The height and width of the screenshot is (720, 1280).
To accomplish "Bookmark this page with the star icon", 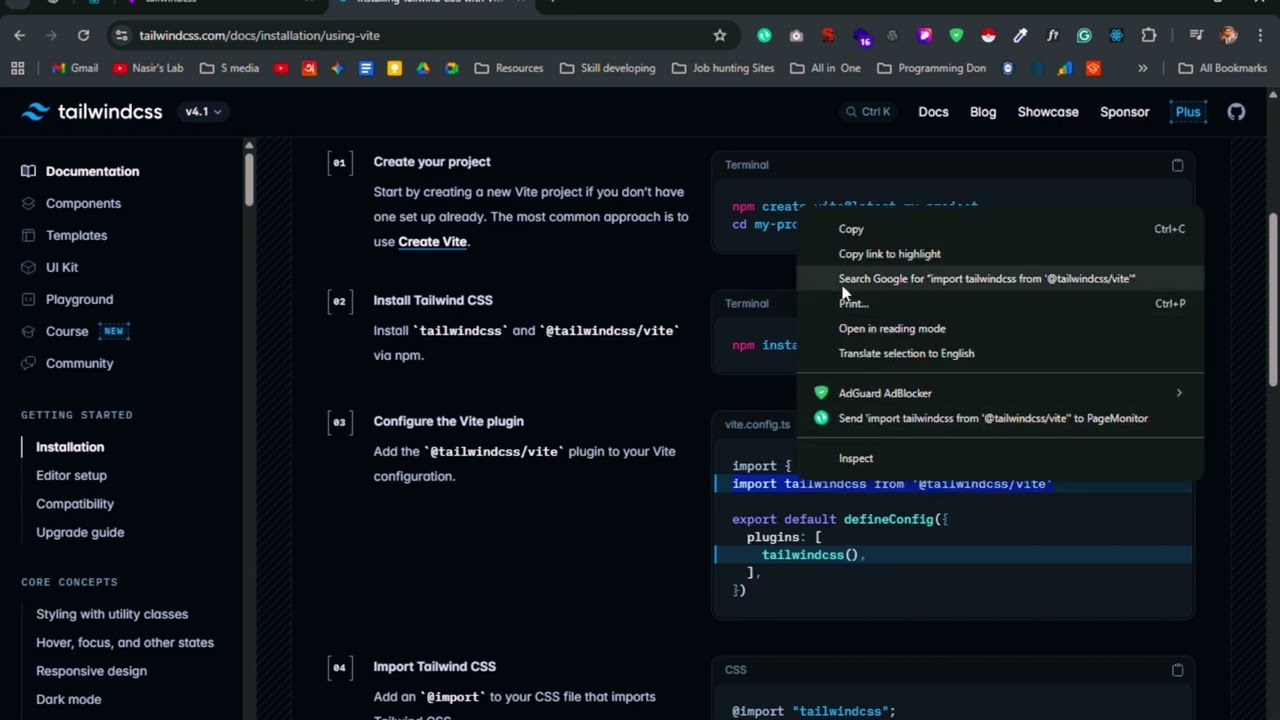I will (720, 35).
